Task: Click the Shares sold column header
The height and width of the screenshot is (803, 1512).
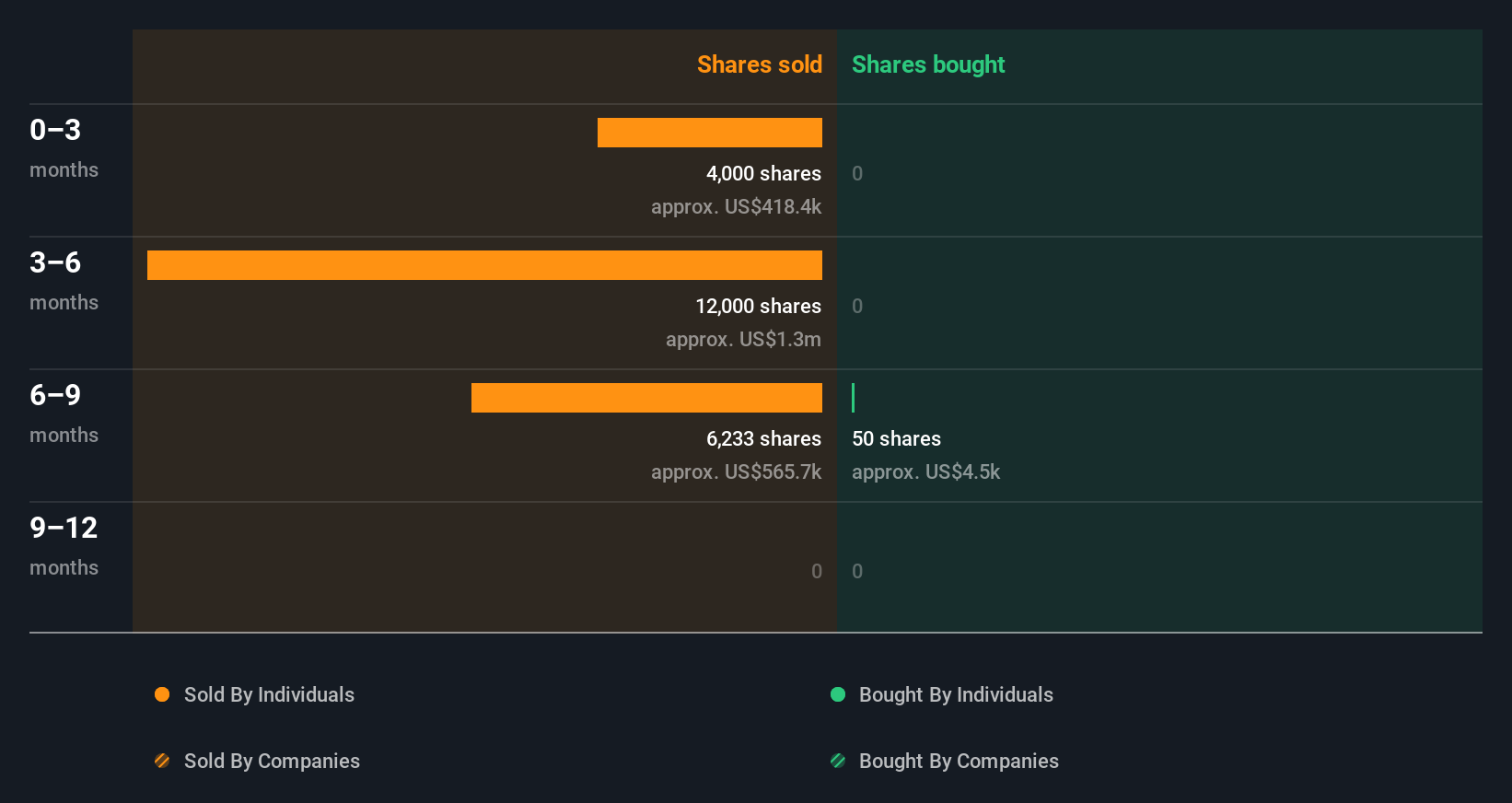Action: point(760,64)
